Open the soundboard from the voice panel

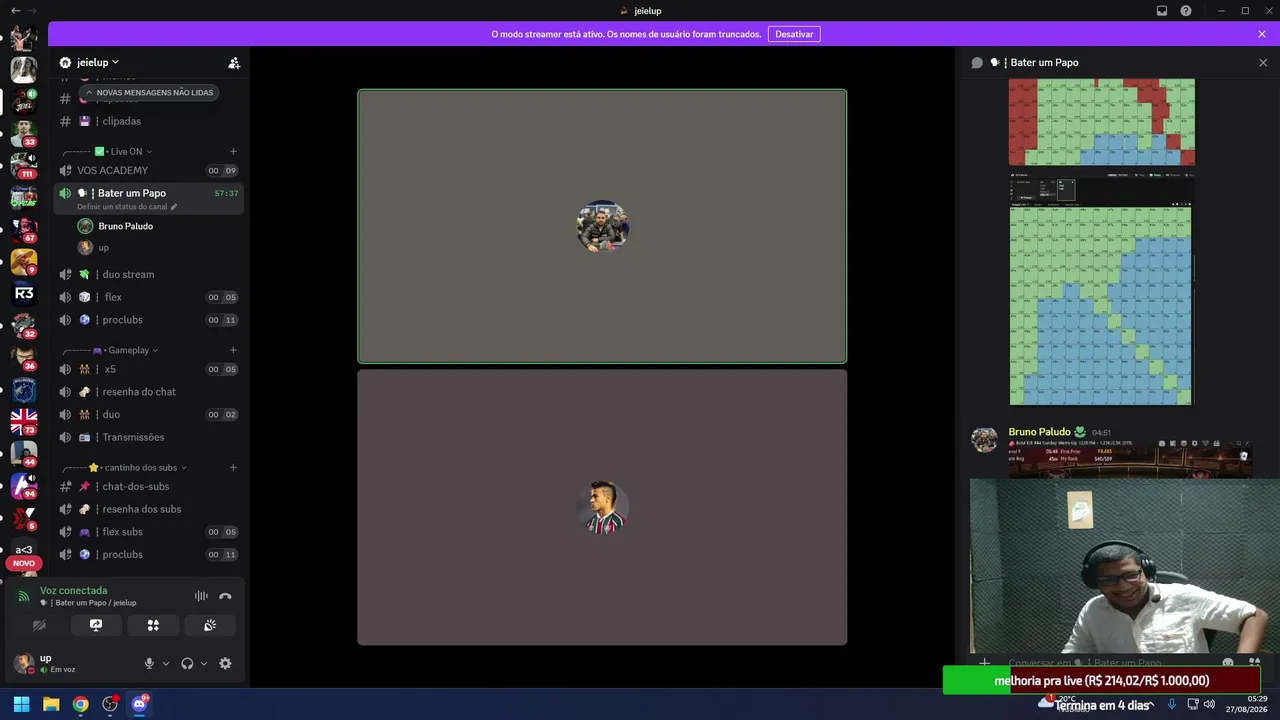[210, 625]
